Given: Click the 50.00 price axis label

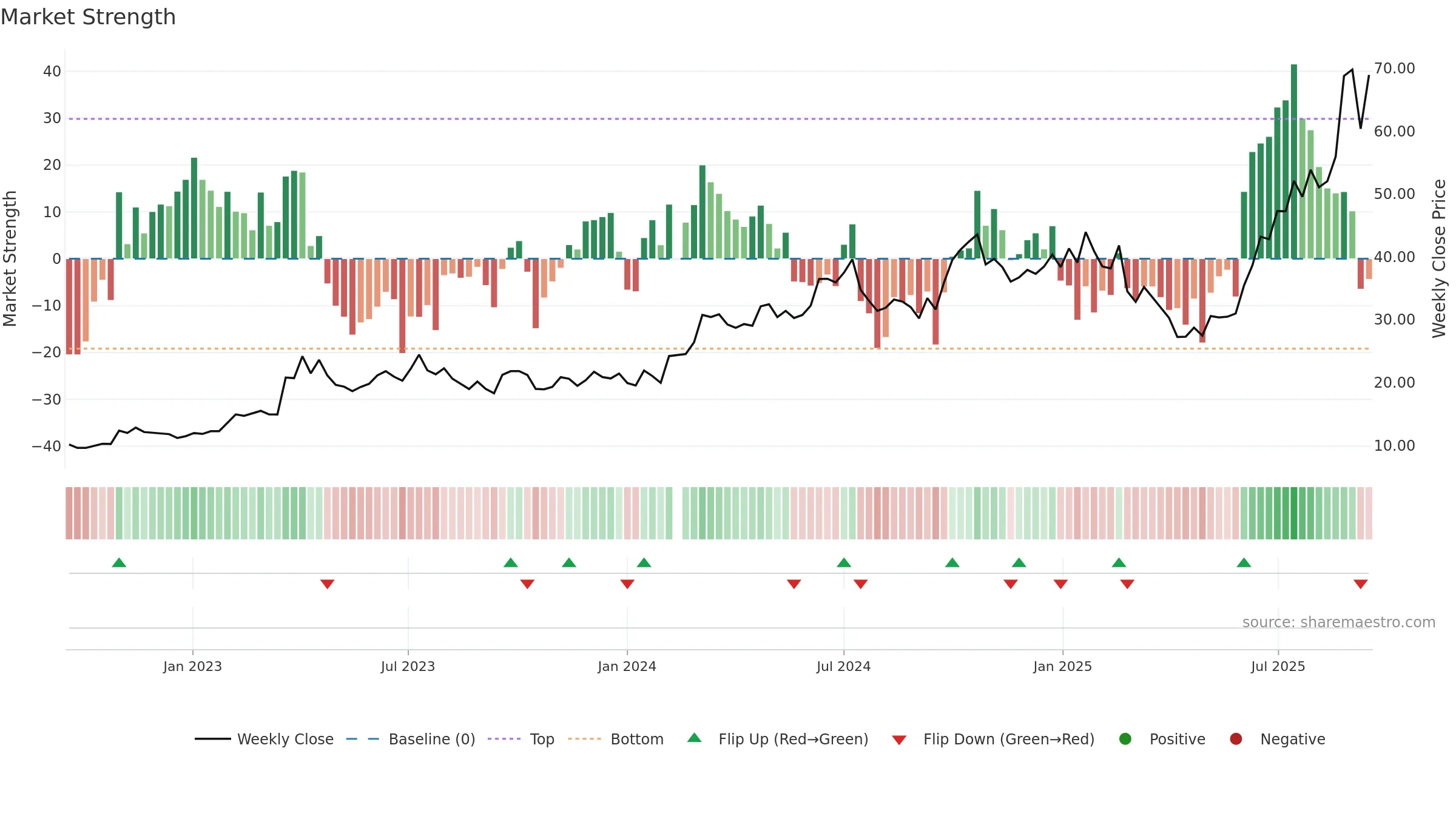Looking at the screenshot, I should 1394,194.
